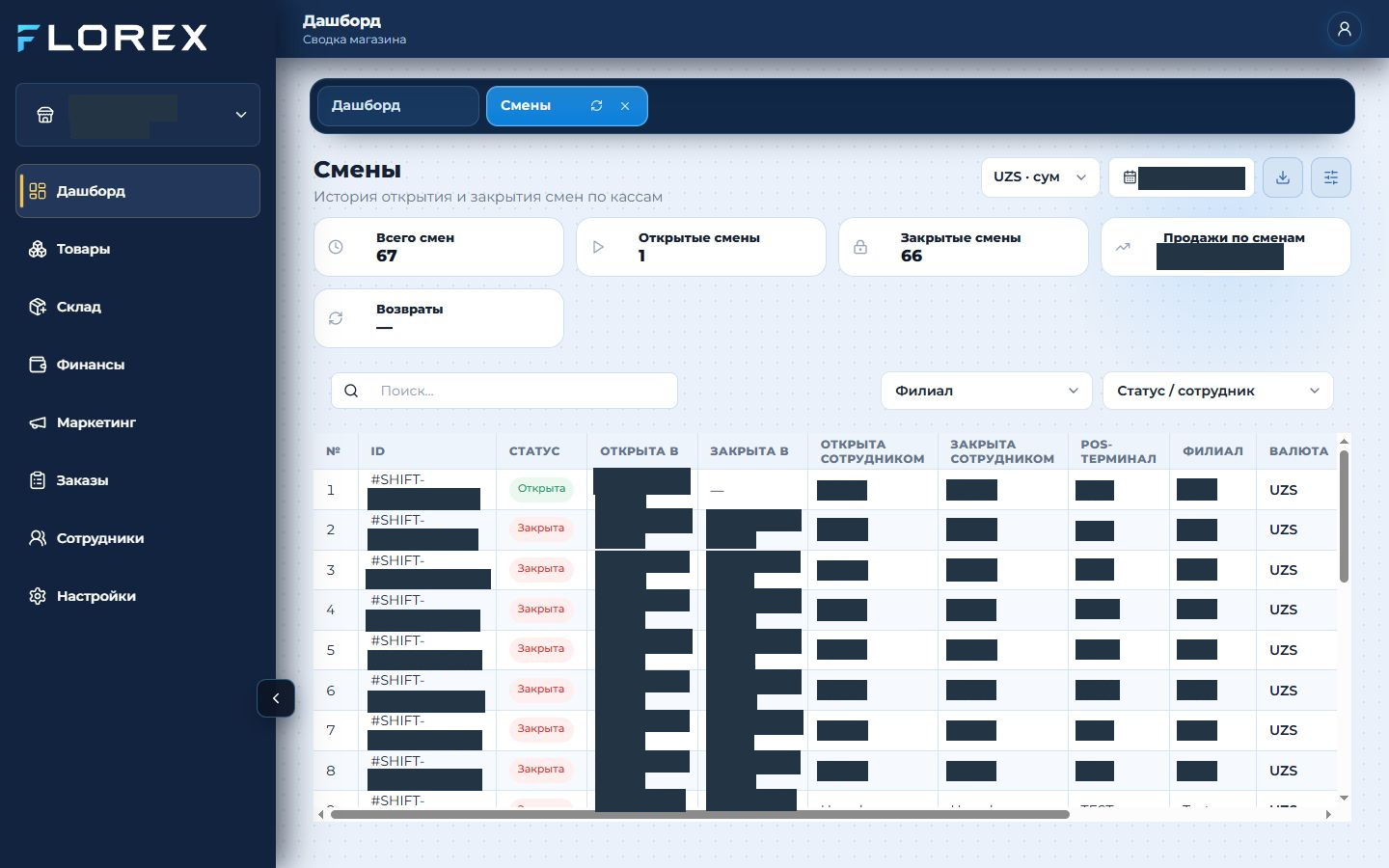Screen dimensions: 1389x868
Task: Open the user profile icon
Action: [x=1344, y=29]
